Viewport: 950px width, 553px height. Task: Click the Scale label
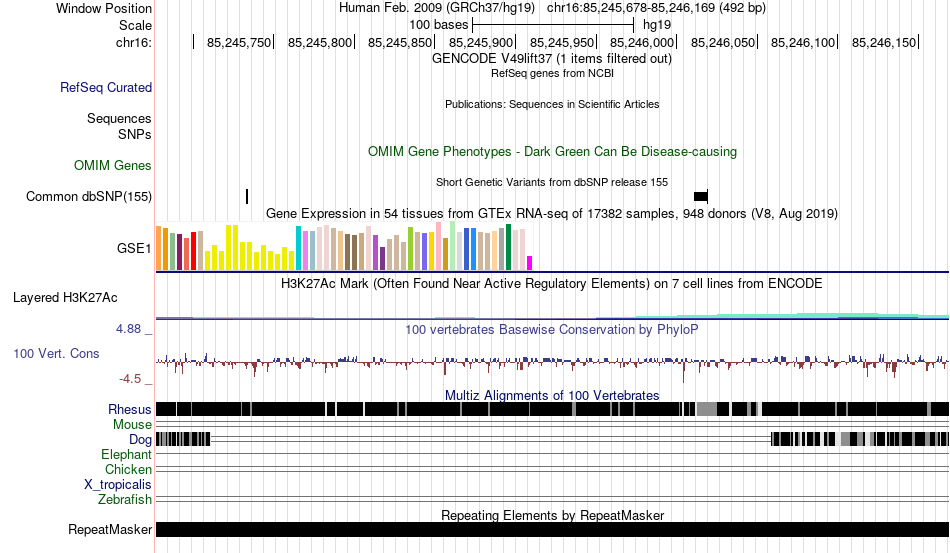[135, 26]
